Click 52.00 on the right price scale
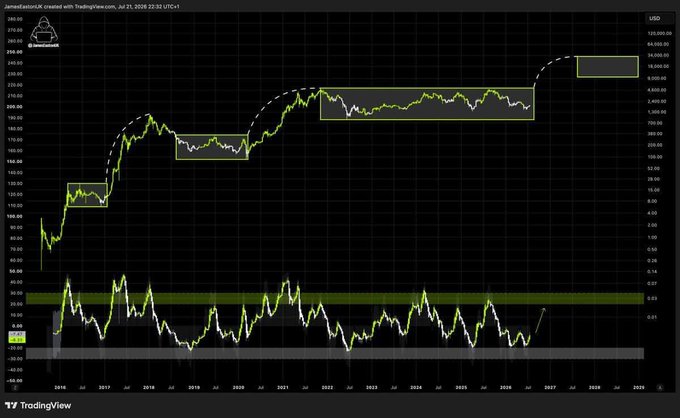Screen dimensions: 680x418 654,168
